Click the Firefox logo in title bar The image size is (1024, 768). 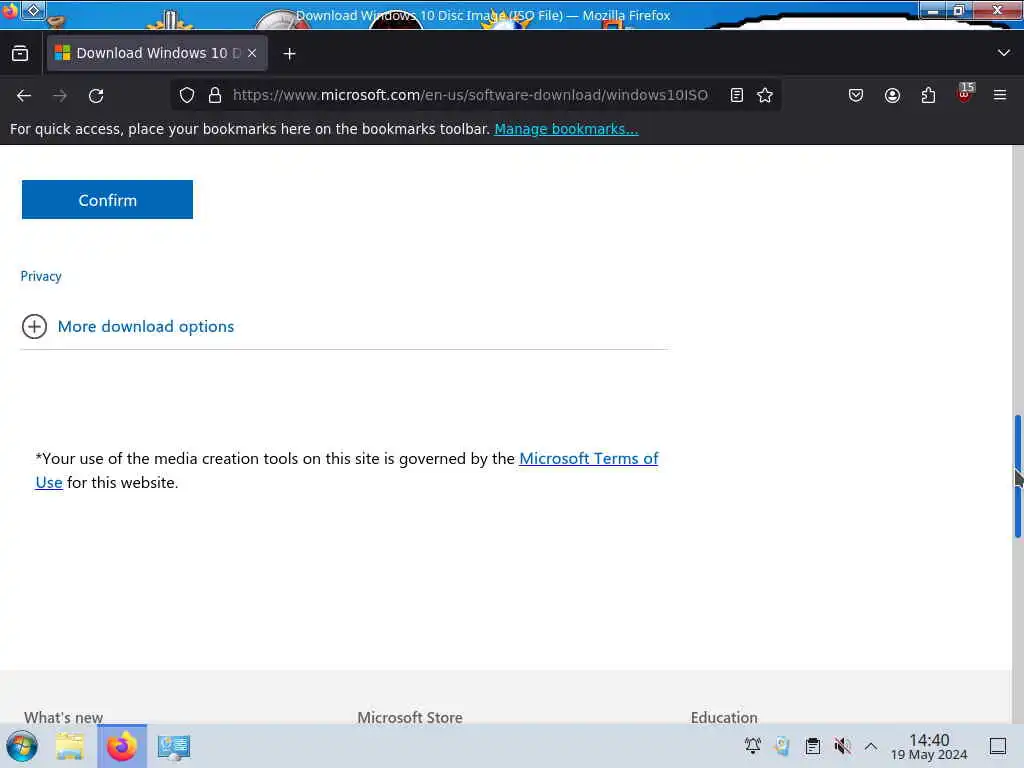point(10,10)
